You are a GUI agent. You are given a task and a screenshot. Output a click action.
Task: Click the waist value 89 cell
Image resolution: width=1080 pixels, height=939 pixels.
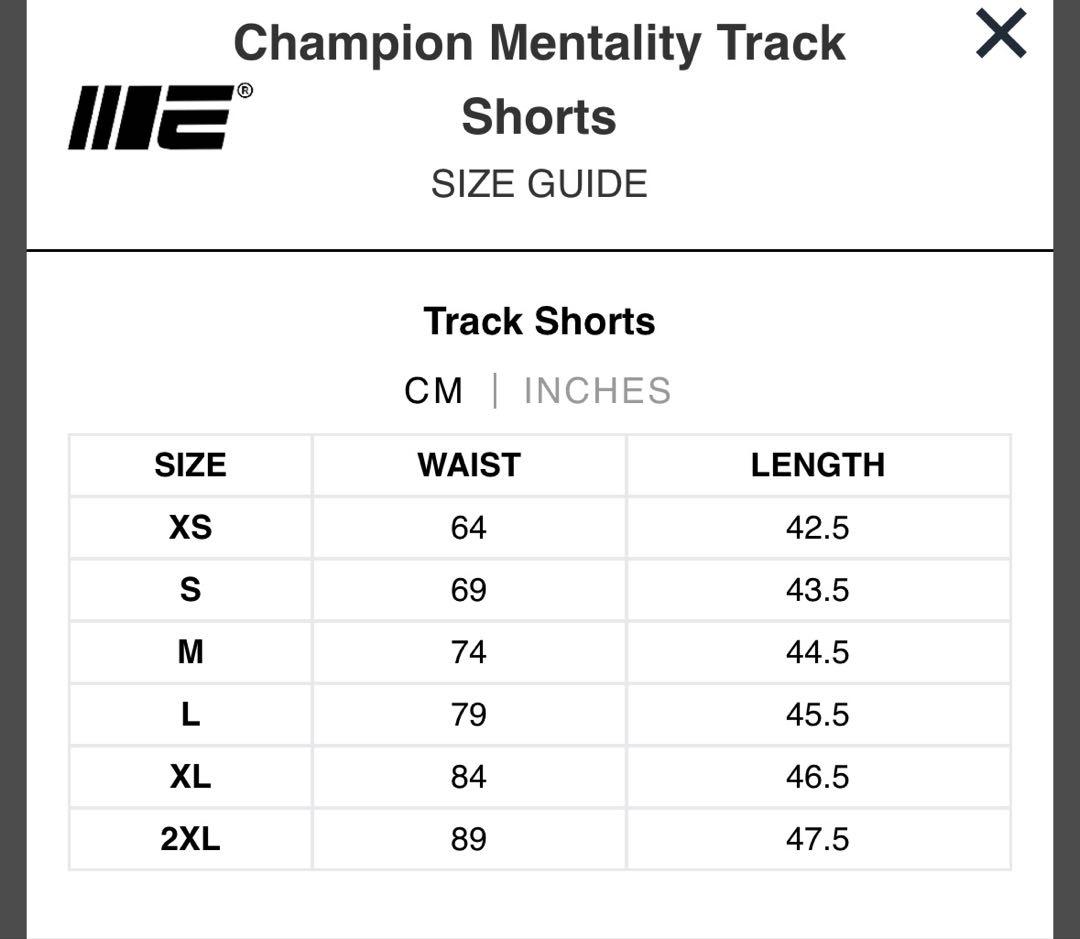tap(468, 838)
